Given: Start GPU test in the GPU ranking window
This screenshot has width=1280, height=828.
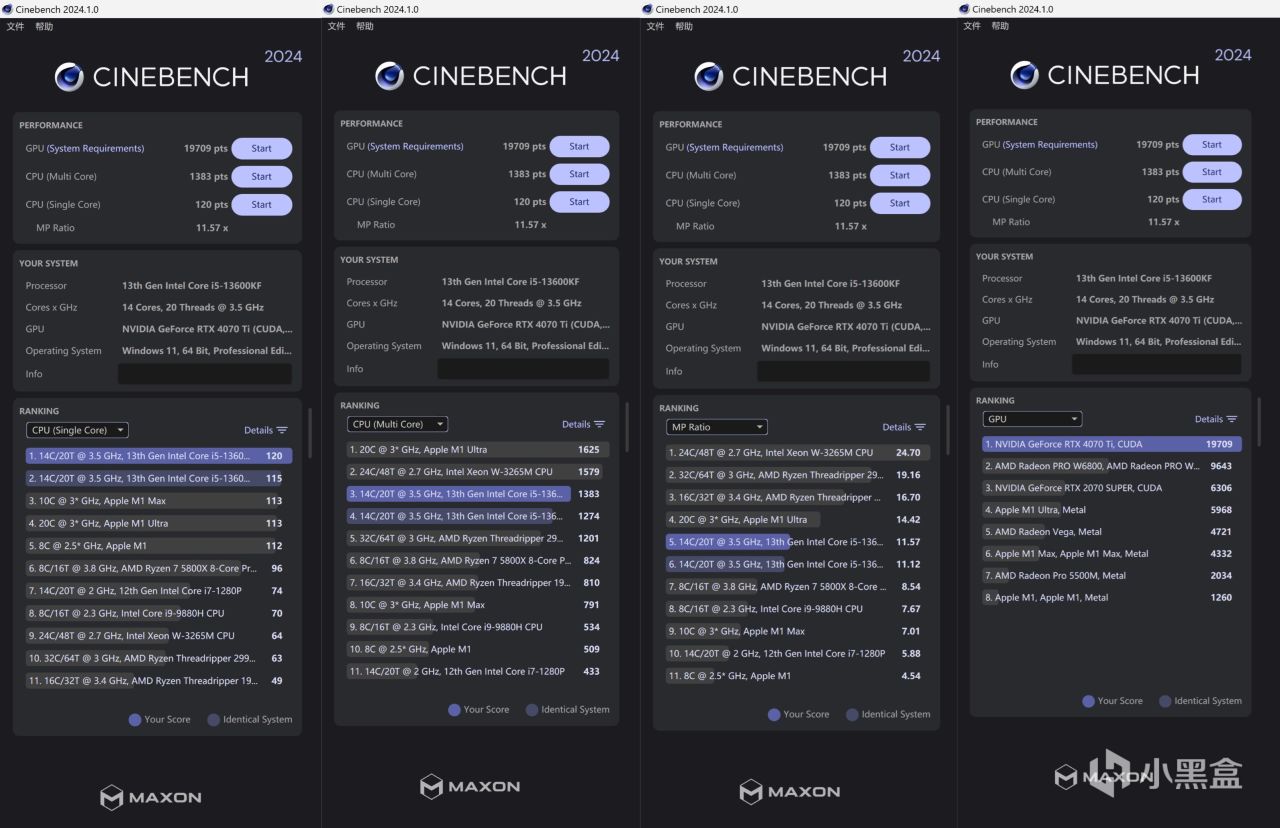Looking at the screenshot, I should (x=1212, y=144).
